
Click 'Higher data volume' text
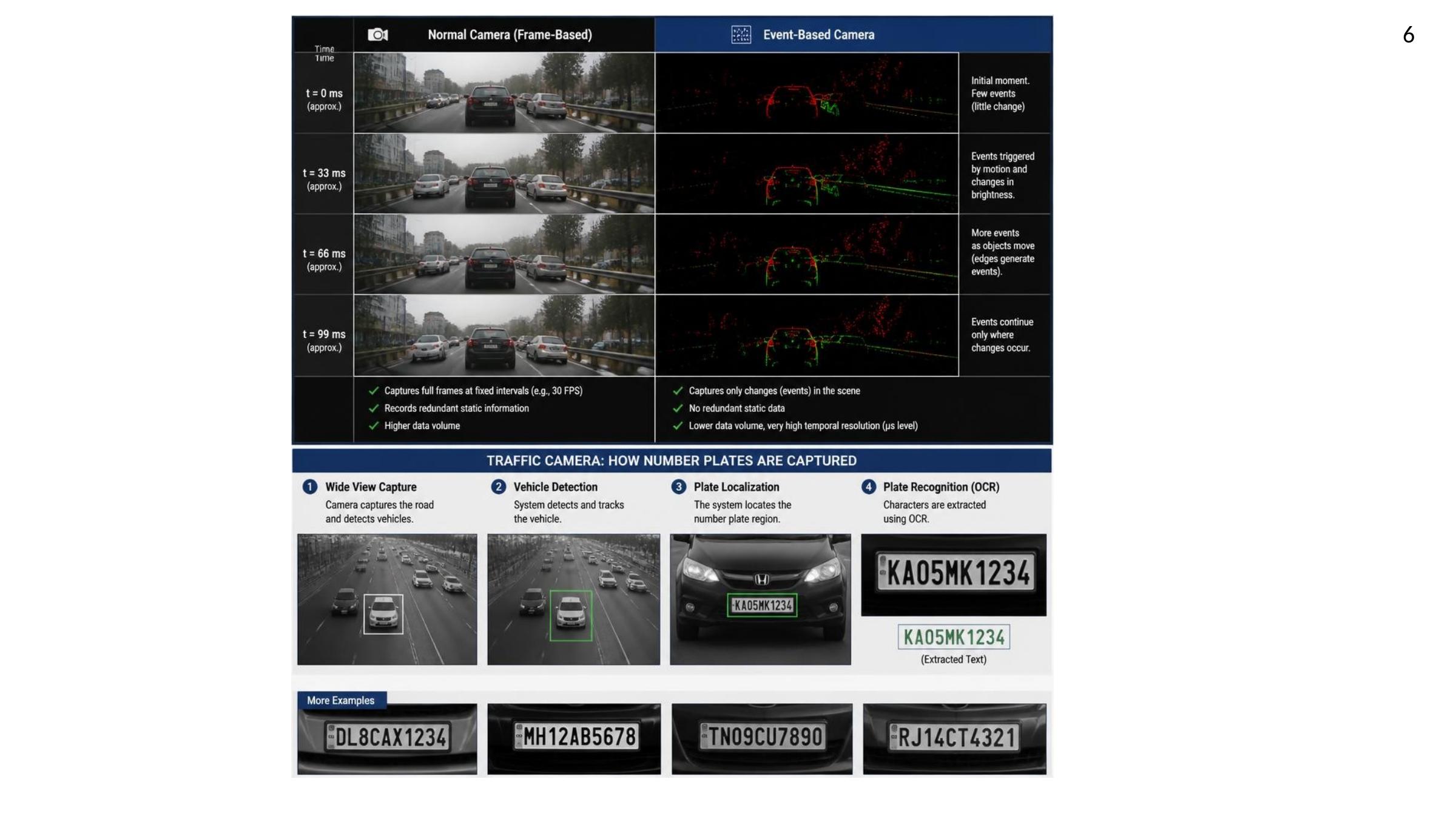tap(422, 426)
